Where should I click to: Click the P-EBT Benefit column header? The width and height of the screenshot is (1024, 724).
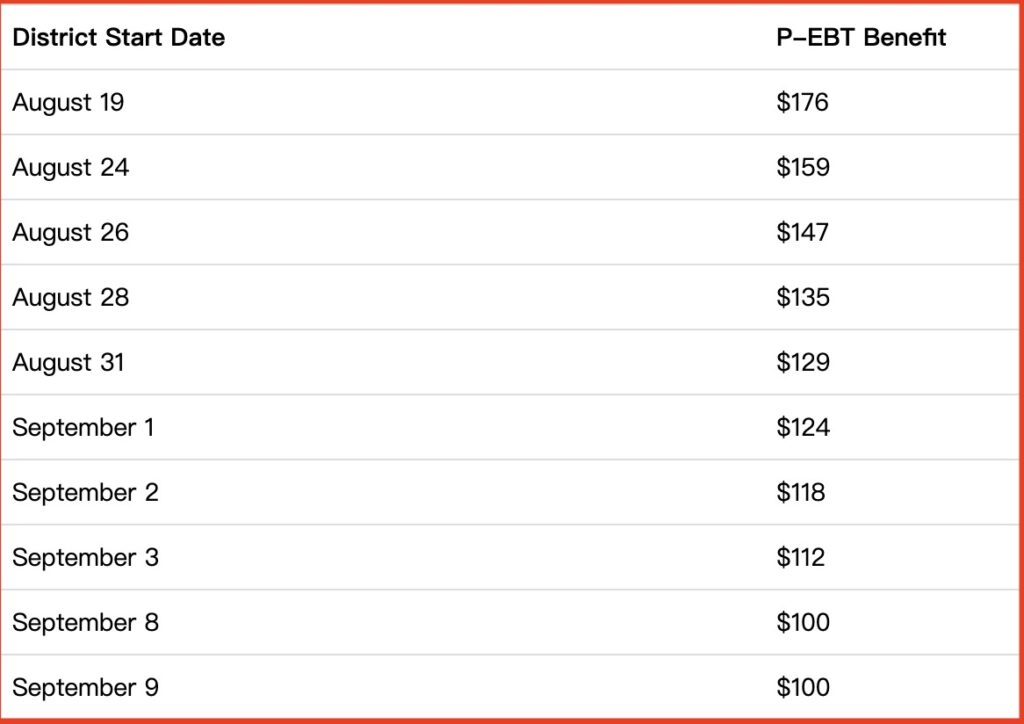click(861, 38)
